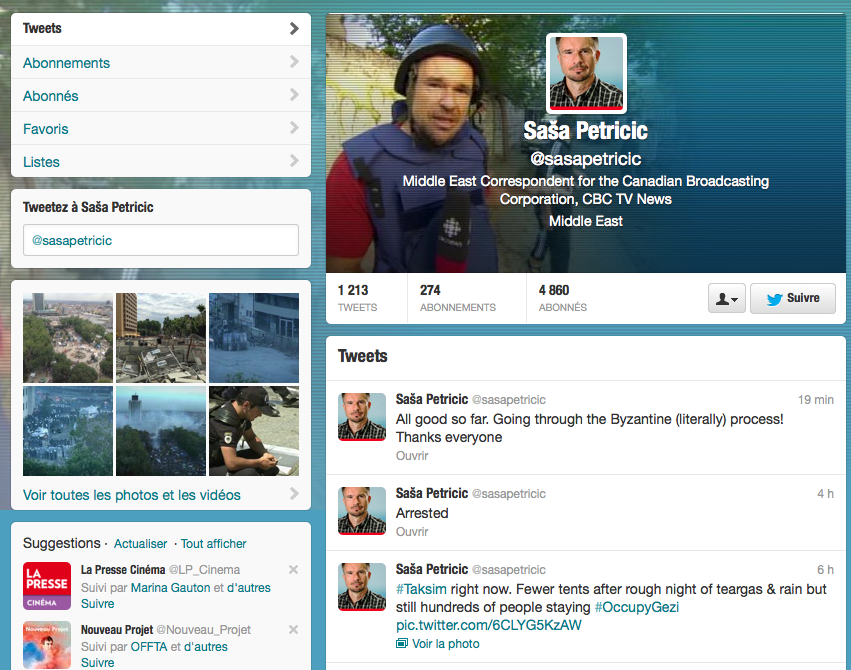The width and height of the screenshot is (851, 670).
Task: Refresh suggestions with Actualiser link
Action: [x=140, y=544]
